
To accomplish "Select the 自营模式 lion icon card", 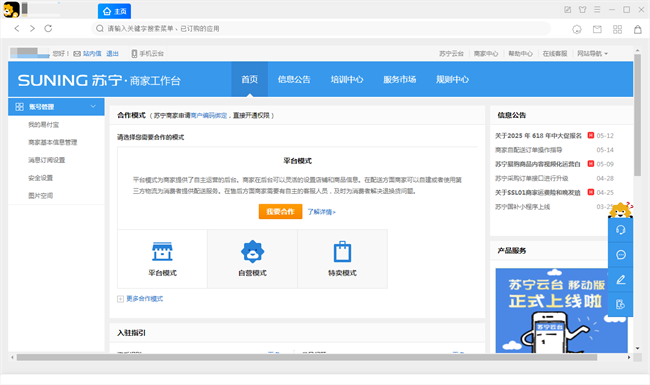I will coord(252,259).
